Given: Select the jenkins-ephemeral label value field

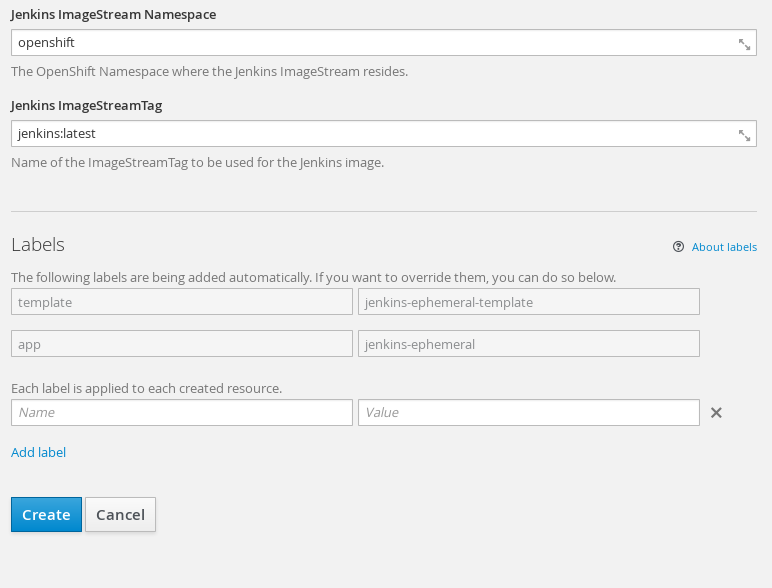Looking at the screenshot, I should click(529, 344).
